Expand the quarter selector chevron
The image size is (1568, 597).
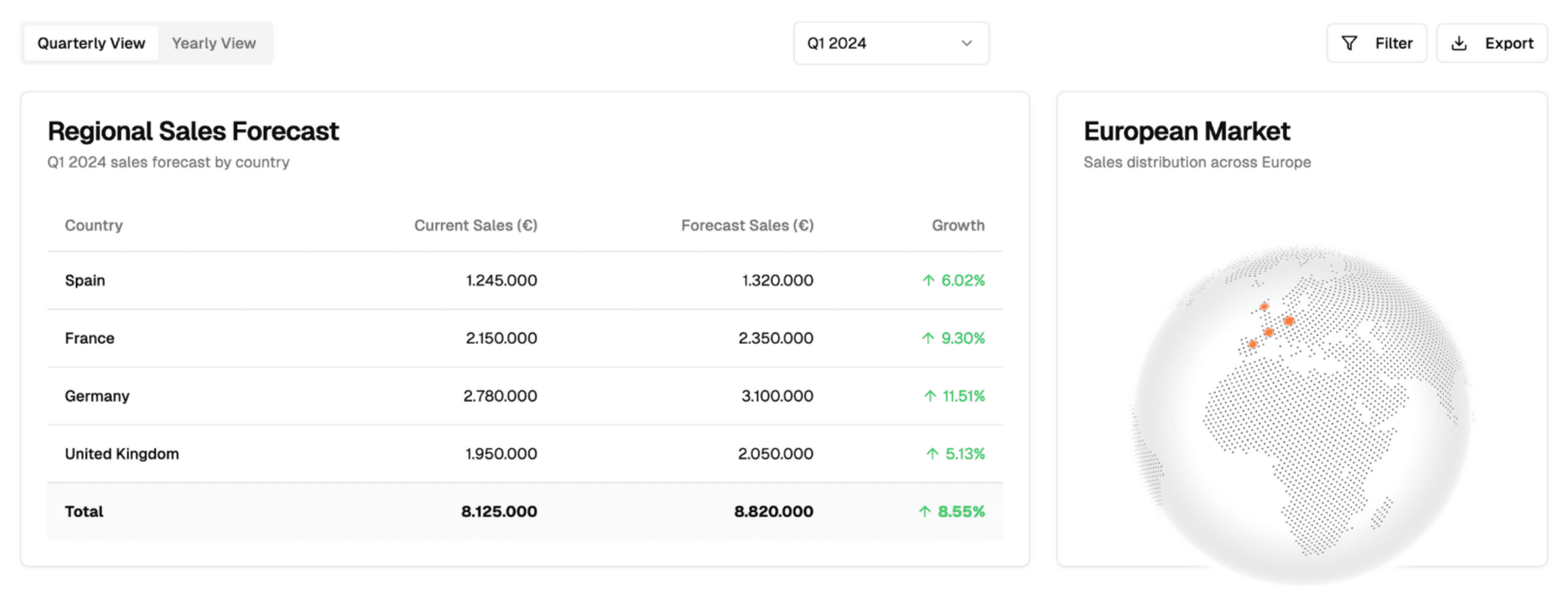click(x=966, y=43)
